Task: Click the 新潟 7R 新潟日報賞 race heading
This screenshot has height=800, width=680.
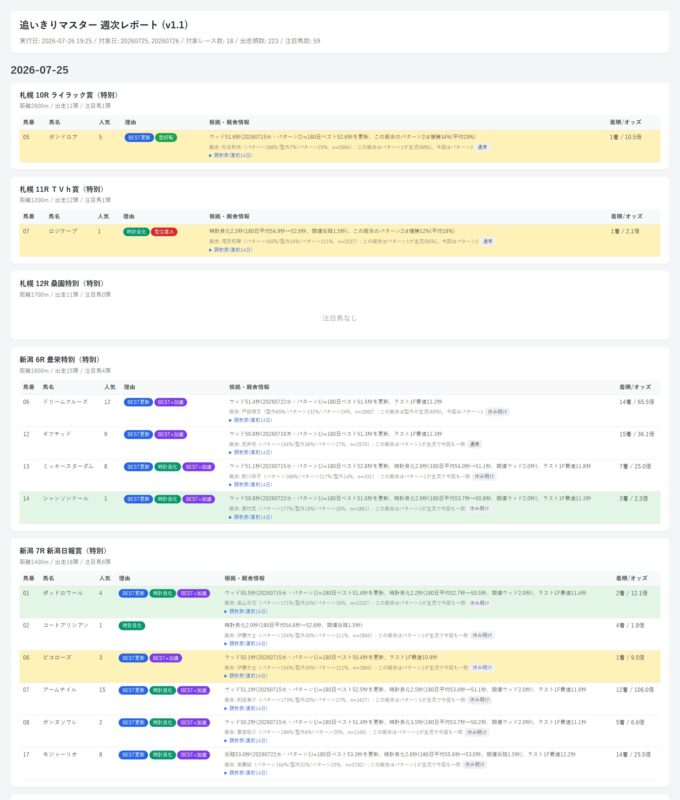Action: click(63, 551)
